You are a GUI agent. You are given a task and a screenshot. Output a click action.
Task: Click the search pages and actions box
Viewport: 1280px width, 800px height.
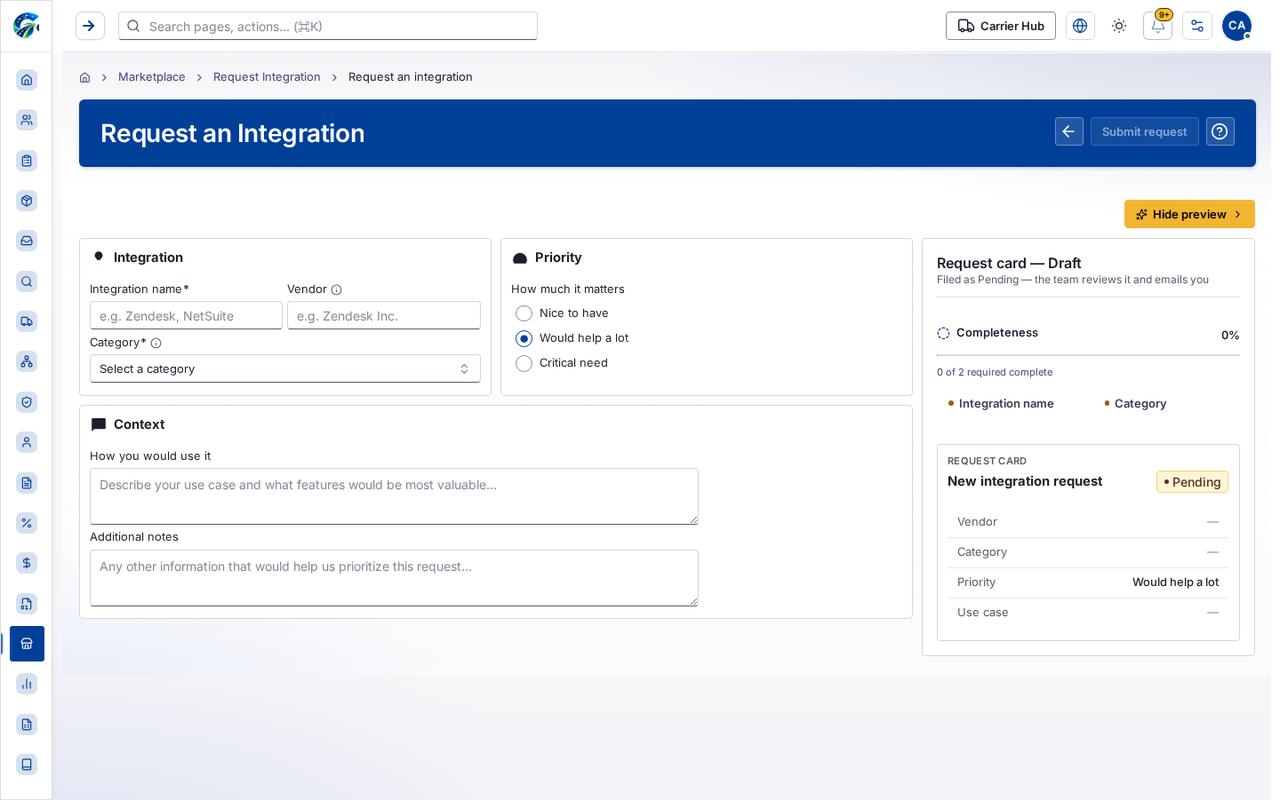click(x=328, y=26)
